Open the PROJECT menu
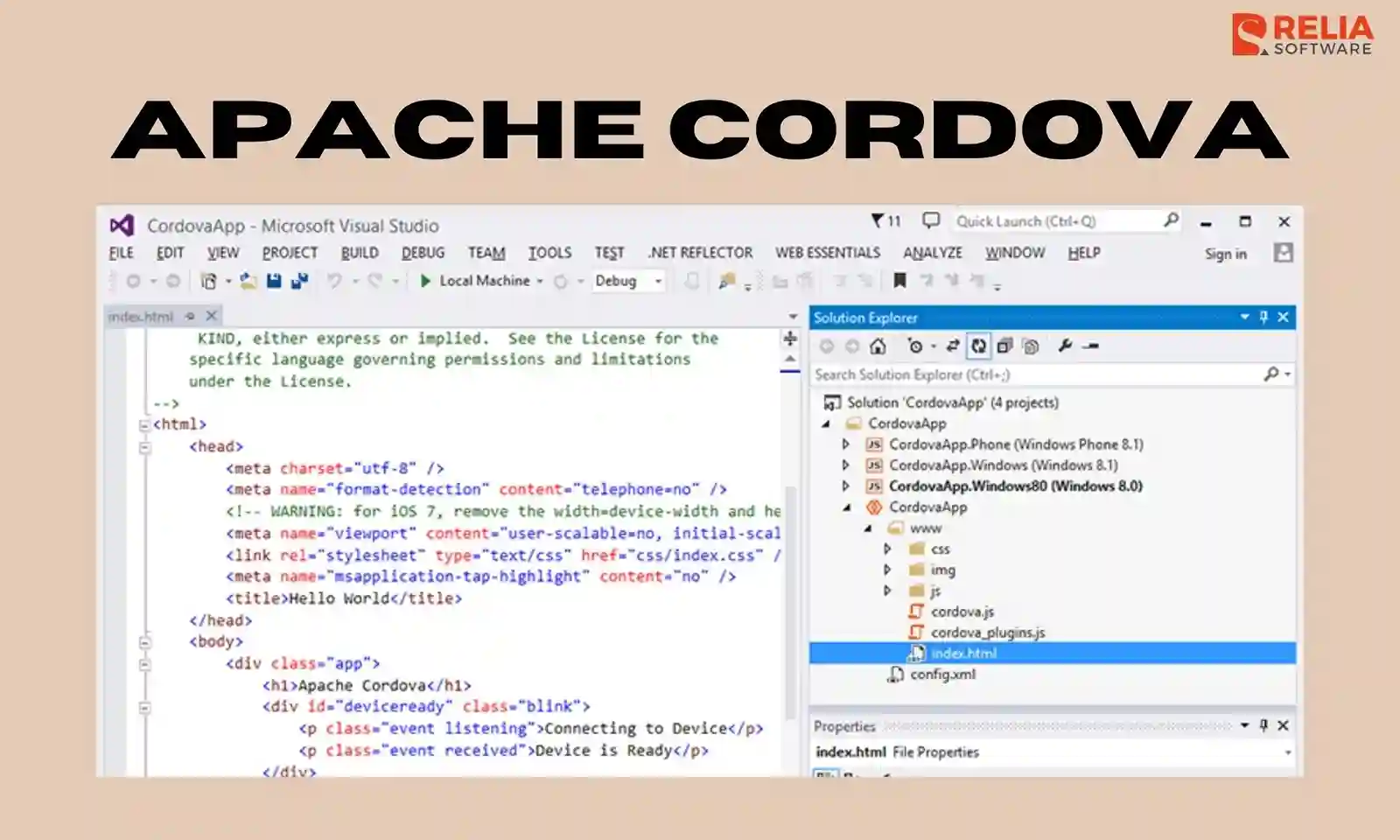Viewport: 1400px width, 840px height. coord(290,253)
